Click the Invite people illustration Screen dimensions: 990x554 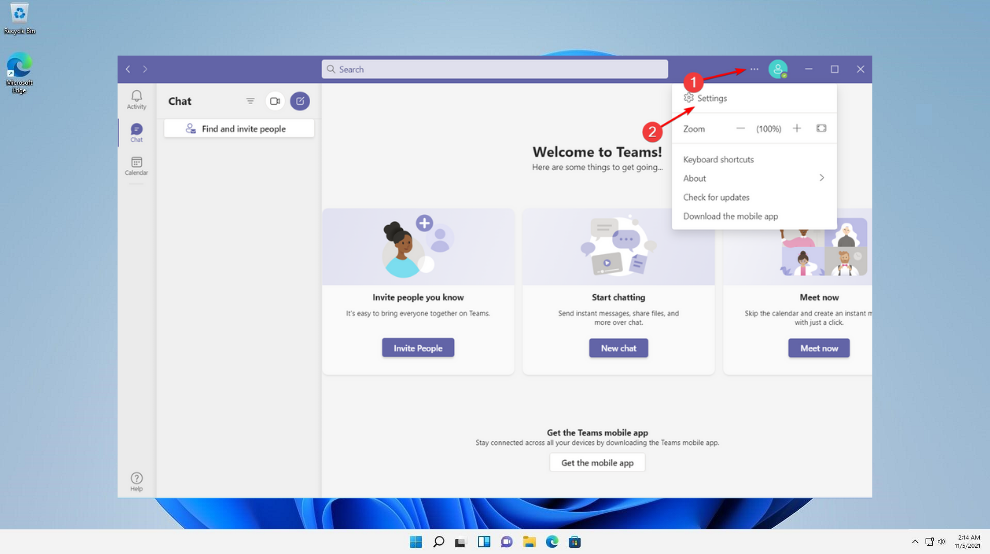click(x=418, y=247)
